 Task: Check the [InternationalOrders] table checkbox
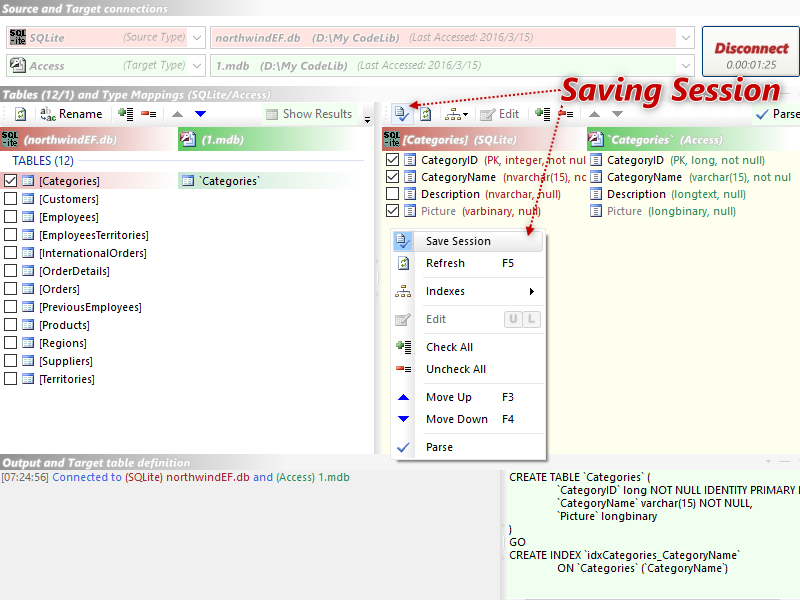pos(10,253)
